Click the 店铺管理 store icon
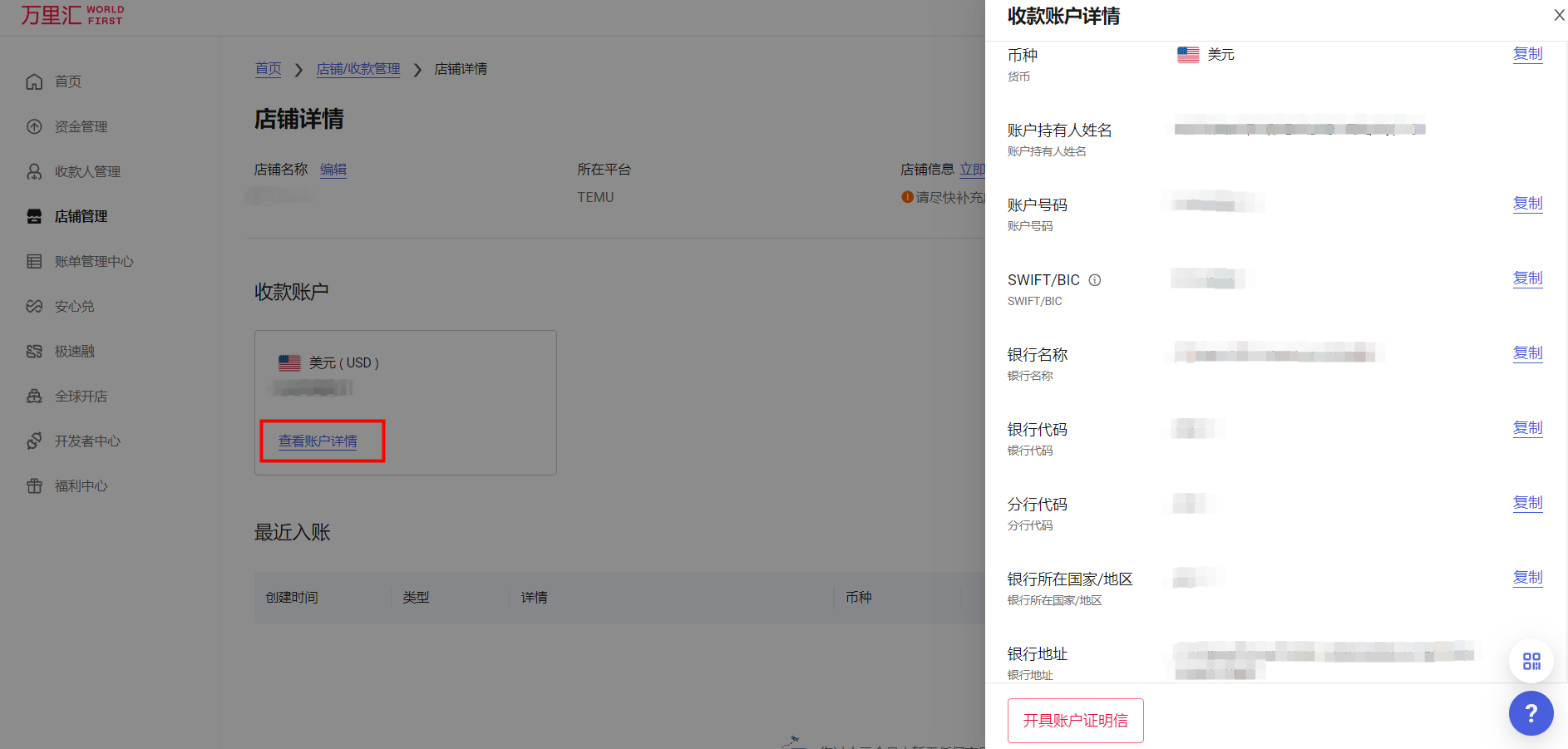This screenshot has height=749, width=1568. (x=34, y=216)
